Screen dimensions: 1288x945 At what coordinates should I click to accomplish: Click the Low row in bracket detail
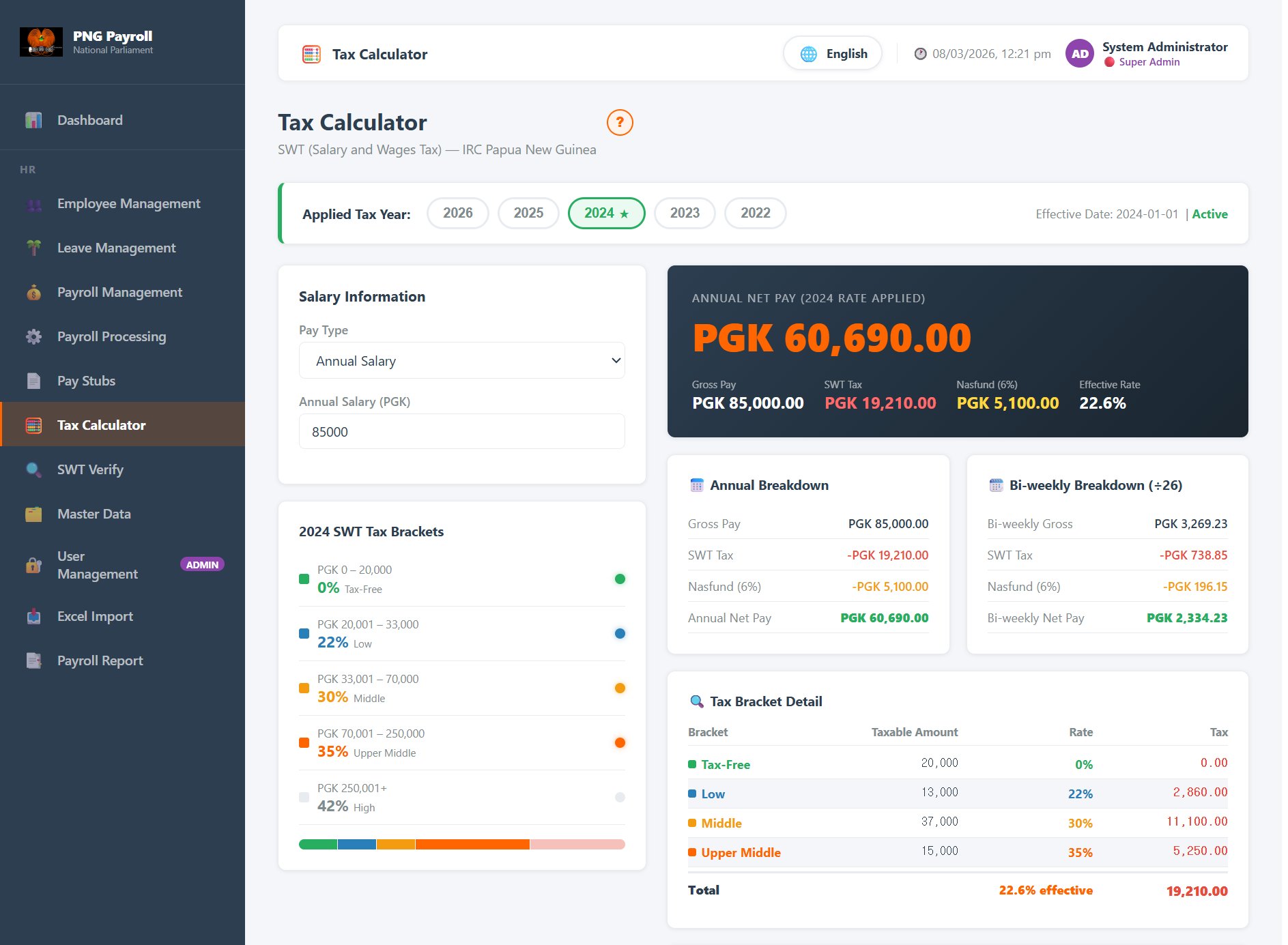[x=958, y=794]
